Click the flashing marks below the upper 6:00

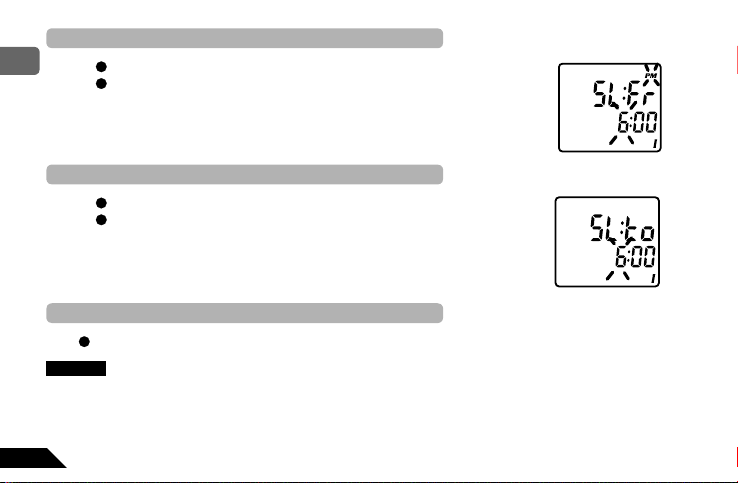[621, 140]
